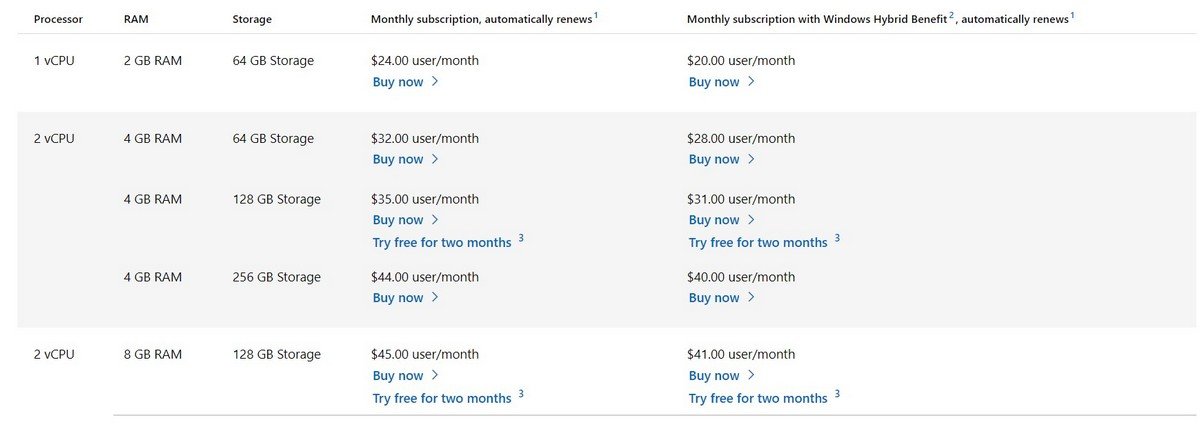
Task: Click Buy now for $40.00 Hybrid Benefit plan
Action: coord(714,298)
